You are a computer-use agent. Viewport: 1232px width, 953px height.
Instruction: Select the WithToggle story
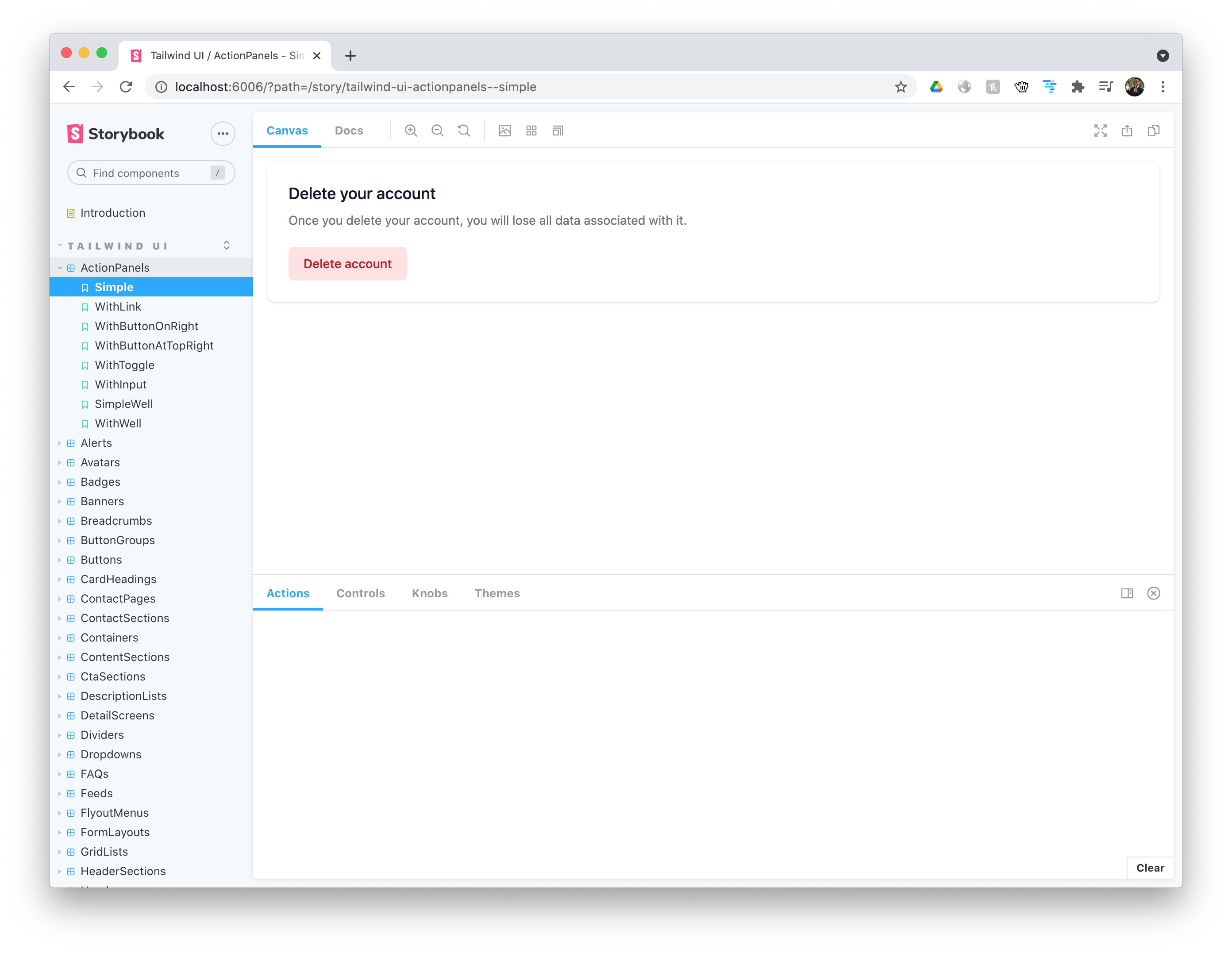point(124,365)
